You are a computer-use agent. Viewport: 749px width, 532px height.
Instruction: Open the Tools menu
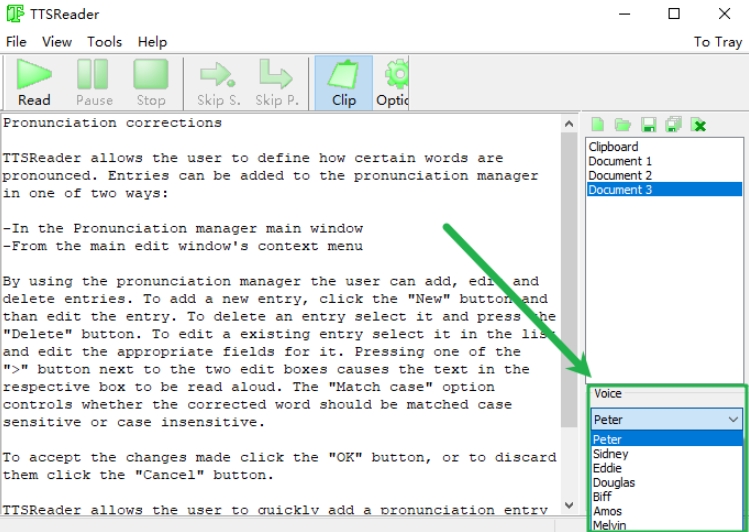point(104,42)
